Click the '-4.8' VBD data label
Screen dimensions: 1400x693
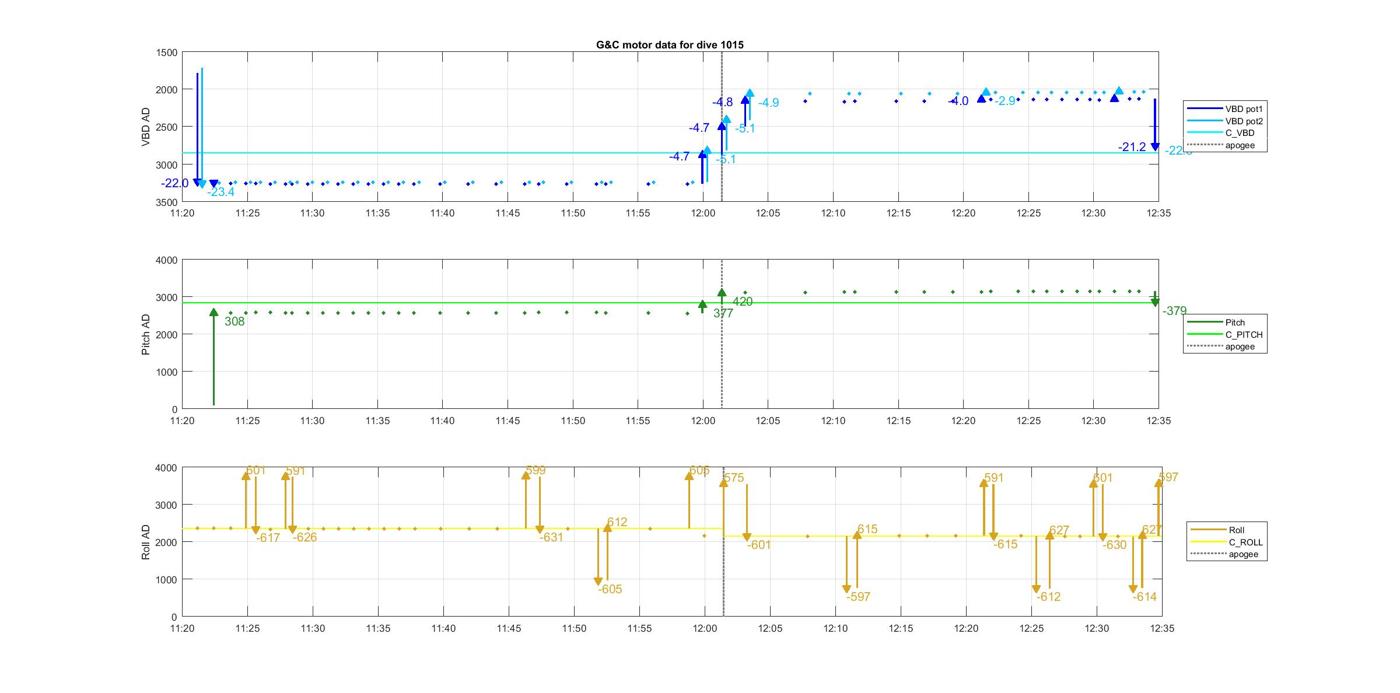722,102
